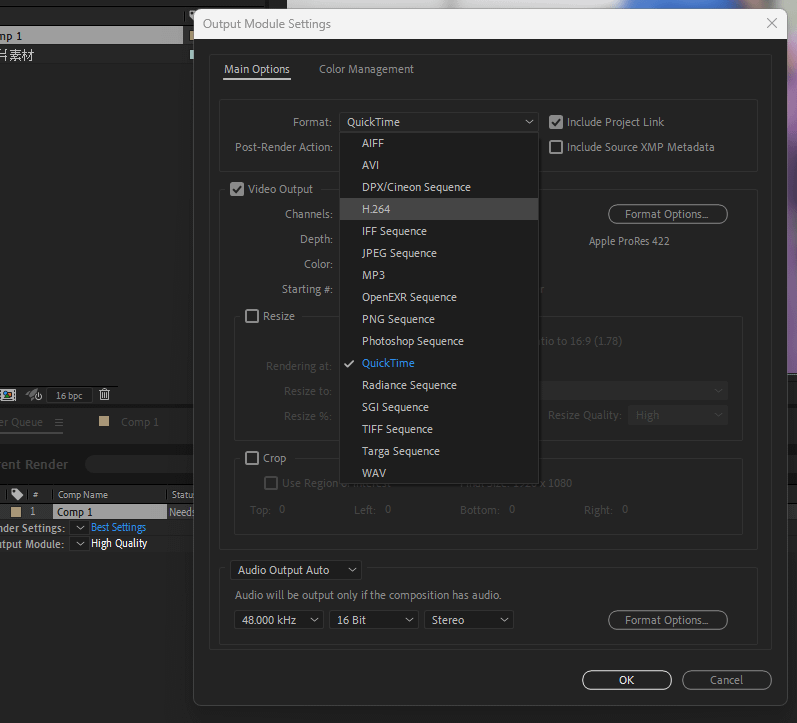Click the tan label swatch of render item 1
The height and width of the screenshot is (723, 797).
click(15, 512)
